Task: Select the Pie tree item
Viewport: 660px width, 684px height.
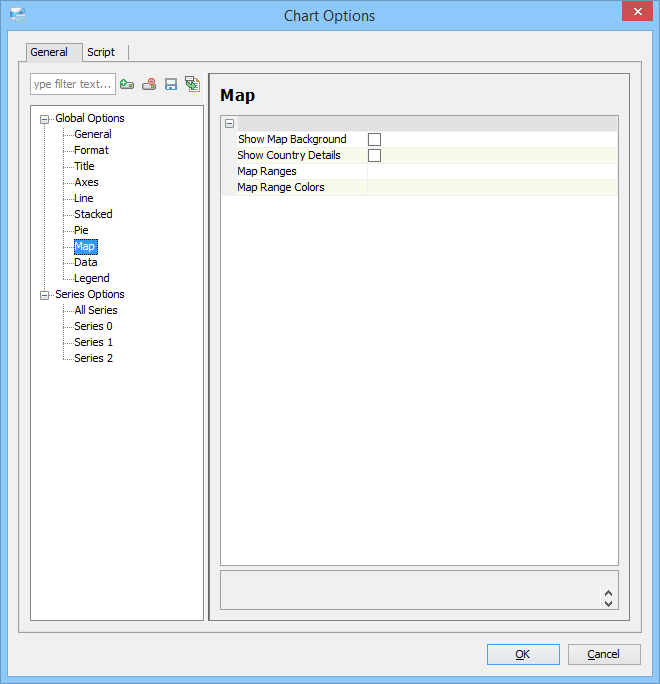Action: 81,230
